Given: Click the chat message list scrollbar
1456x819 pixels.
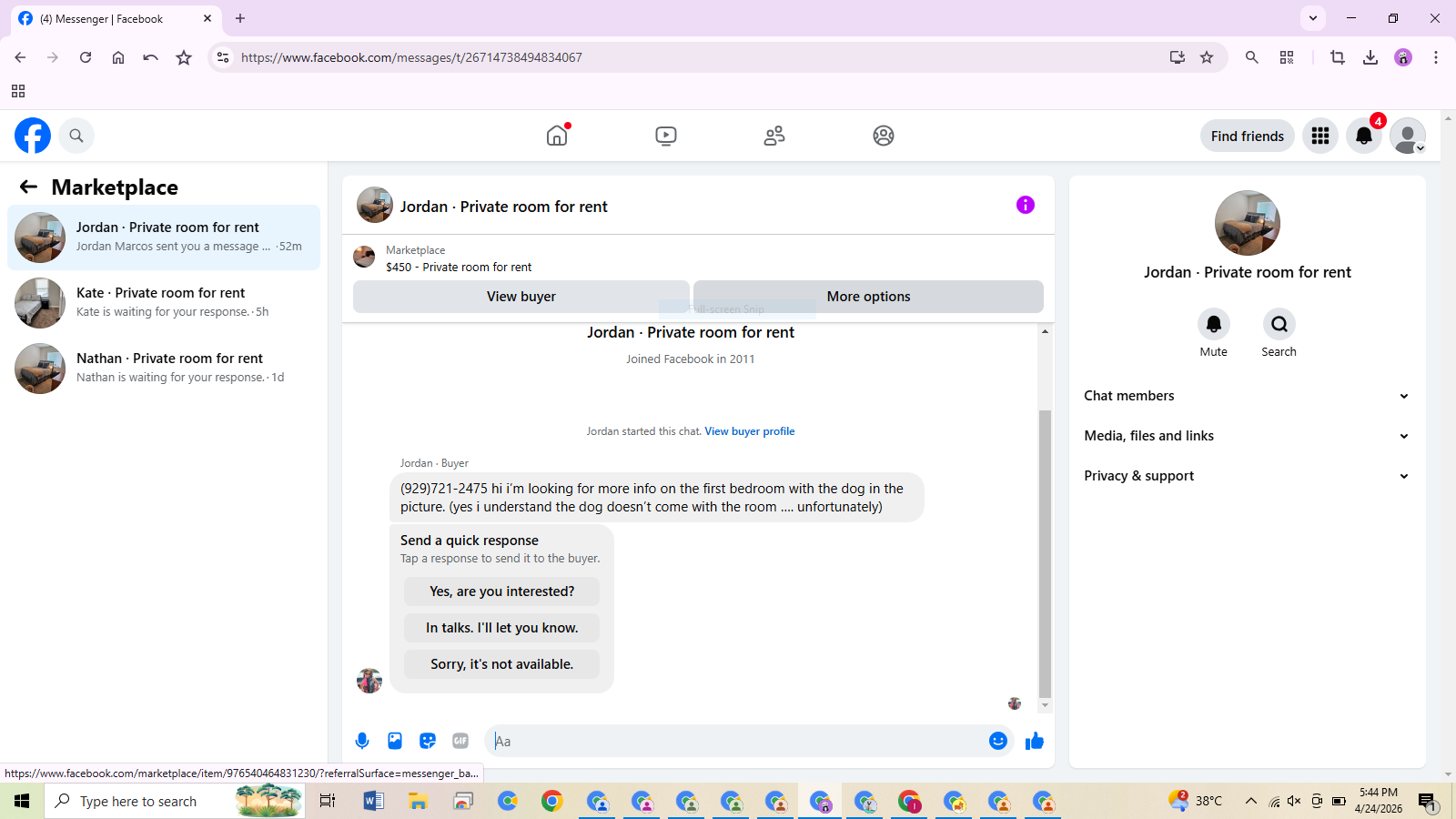Looking at the screenshot, I should 1045,553.
